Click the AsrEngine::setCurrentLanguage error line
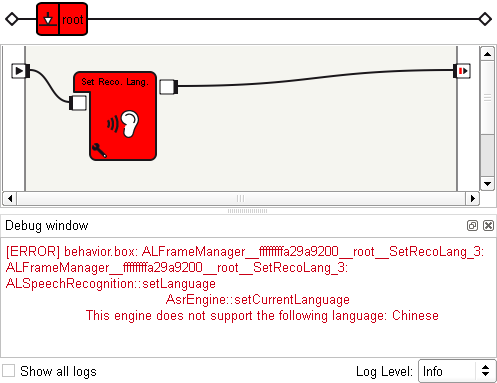The height and width of the screenshot is (383, 497). tap(258, 299)
